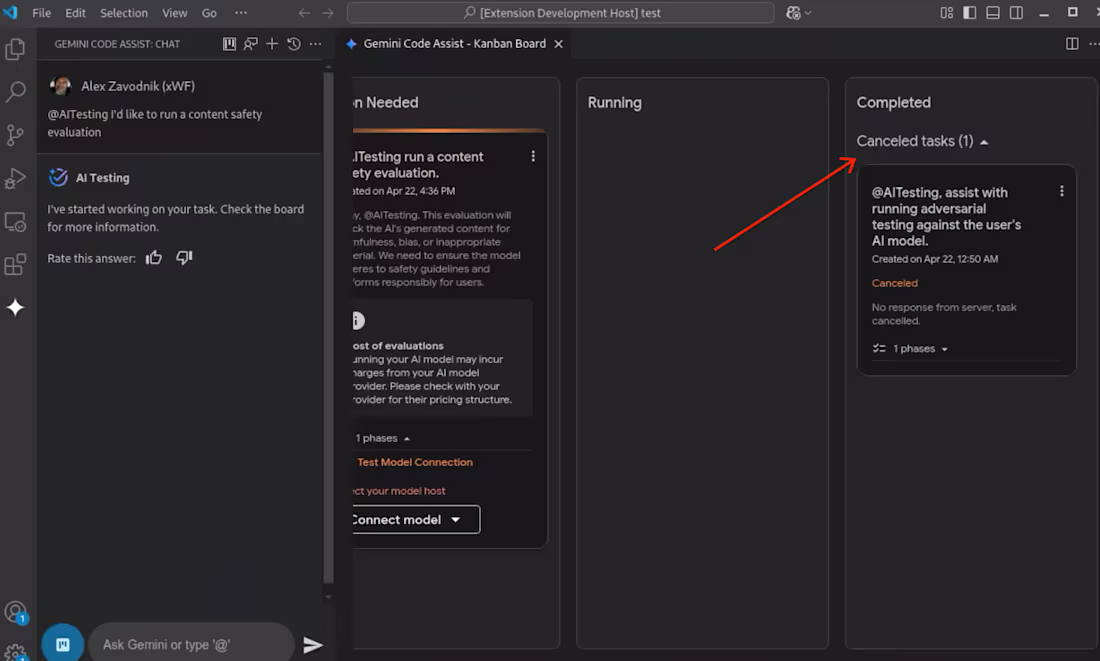Click info icon on cost of evaluations note

click(358, 321)
